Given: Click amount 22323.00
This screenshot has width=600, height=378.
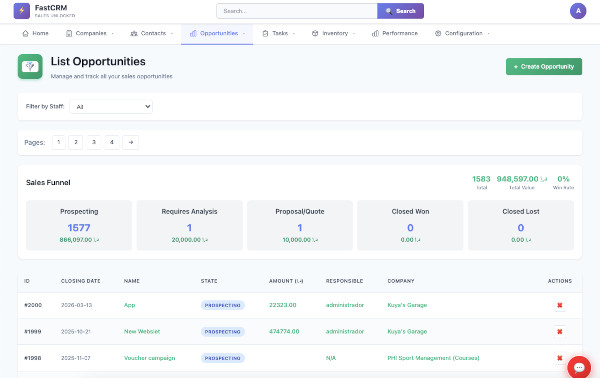Looking at the screenshot, I should (282, 305).
